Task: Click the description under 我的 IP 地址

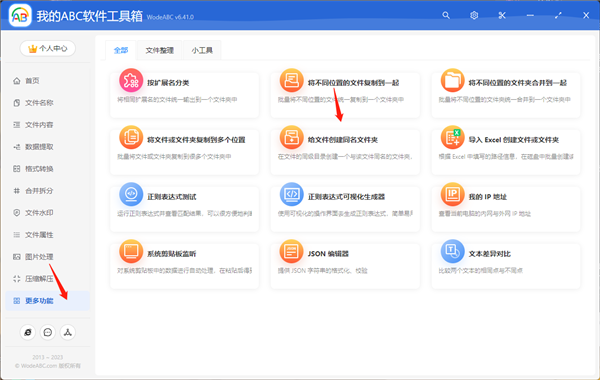Action: click(x=485, y=214)
